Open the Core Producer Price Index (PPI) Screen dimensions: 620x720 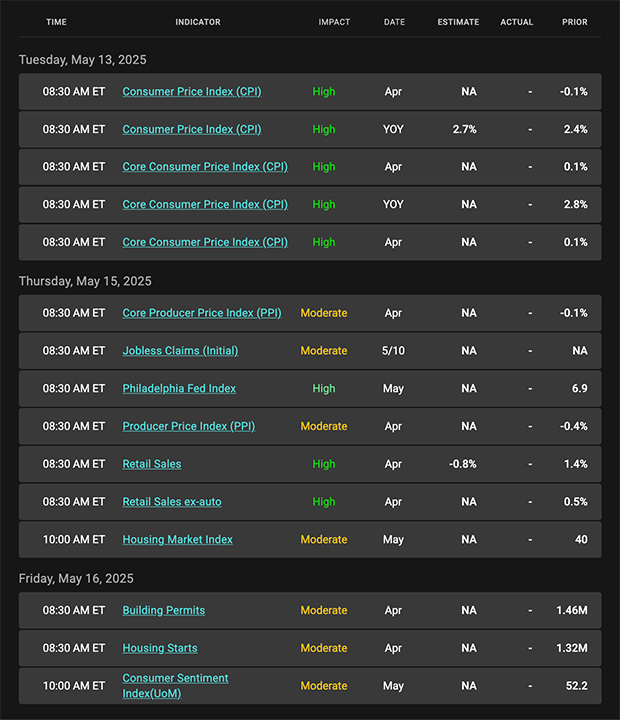pos(202,313)
